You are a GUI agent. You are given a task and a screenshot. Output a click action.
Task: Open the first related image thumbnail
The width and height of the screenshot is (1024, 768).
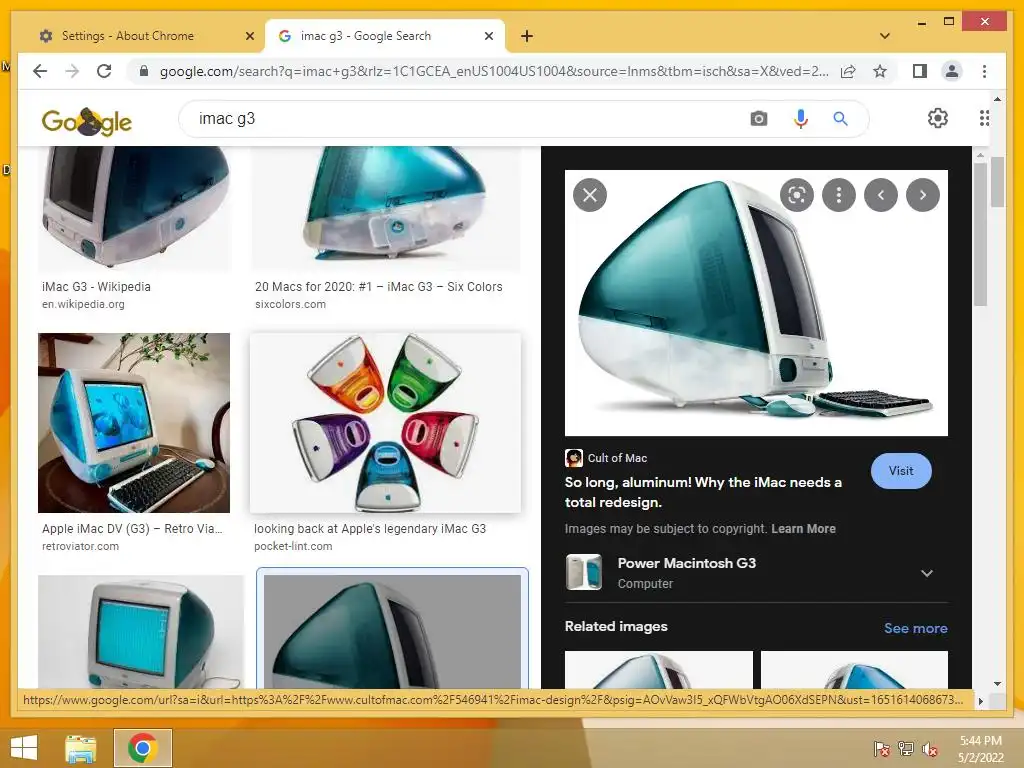[x=658, y=669]
